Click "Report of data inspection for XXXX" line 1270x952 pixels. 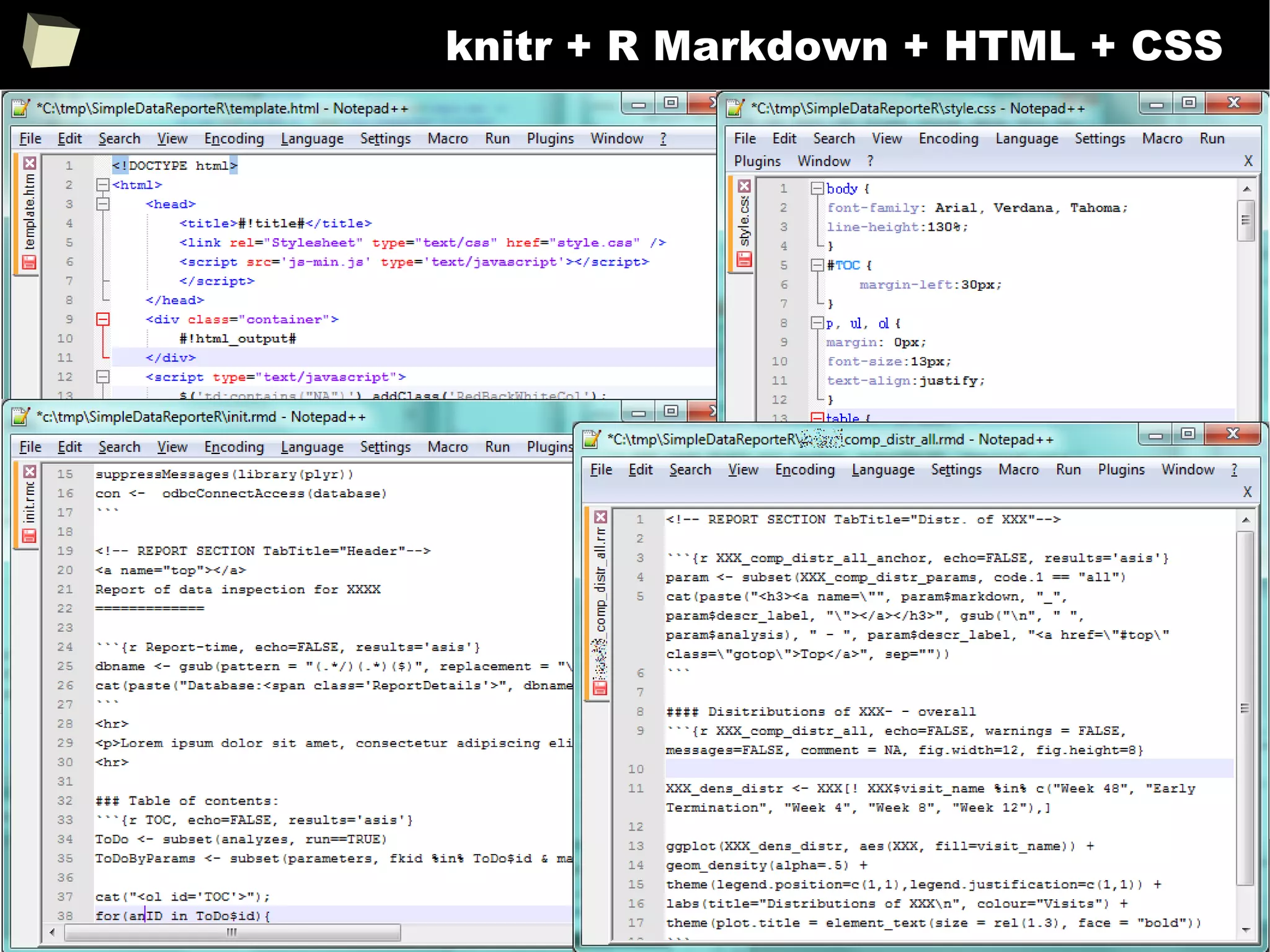[x=238, y=589]
